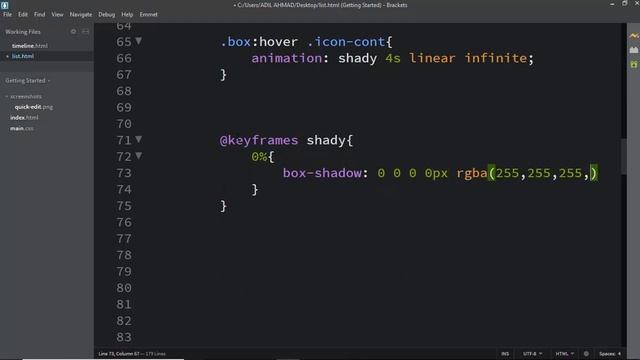
Task: Click the green extension icon in right toolbar
Action: tap(633, 64)
